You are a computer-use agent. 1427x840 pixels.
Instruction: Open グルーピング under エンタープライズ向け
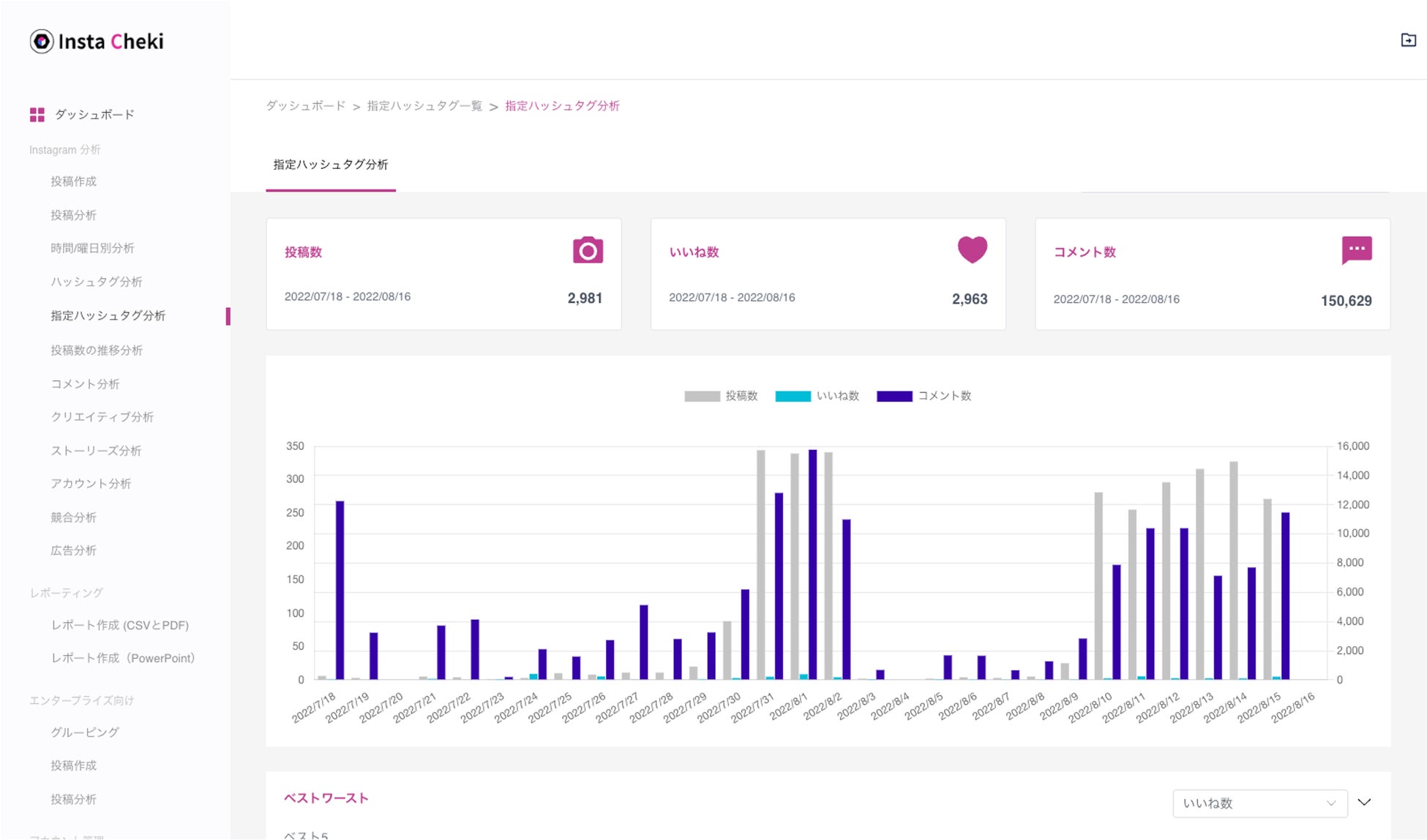(85, 732)
